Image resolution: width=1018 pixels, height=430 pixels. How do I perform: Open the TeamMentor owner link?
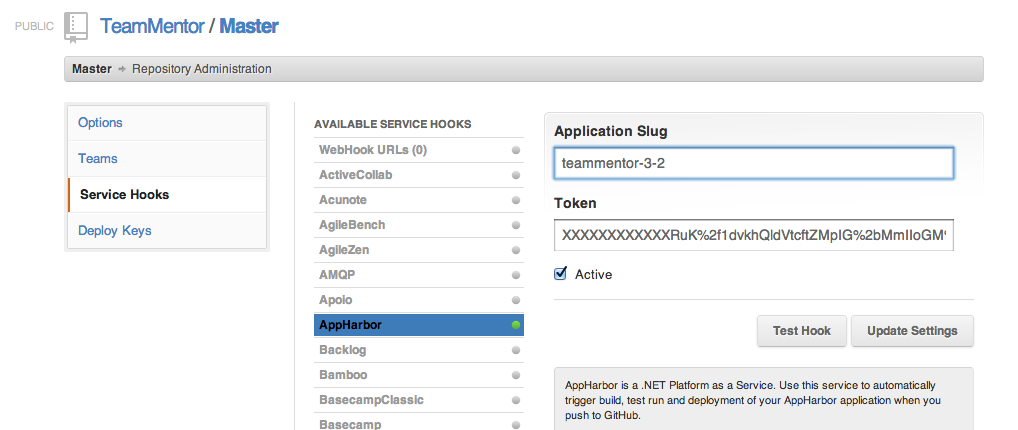click(152, 26)
